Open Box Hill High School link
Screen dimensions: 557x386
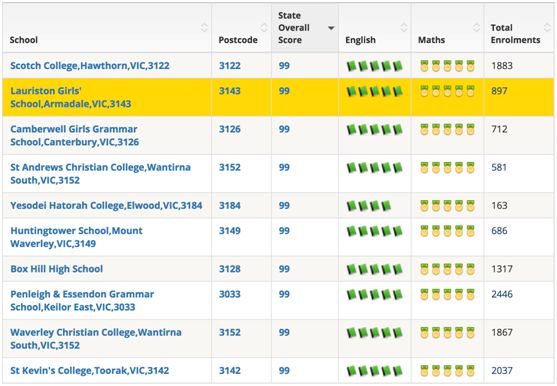point(57,269)
